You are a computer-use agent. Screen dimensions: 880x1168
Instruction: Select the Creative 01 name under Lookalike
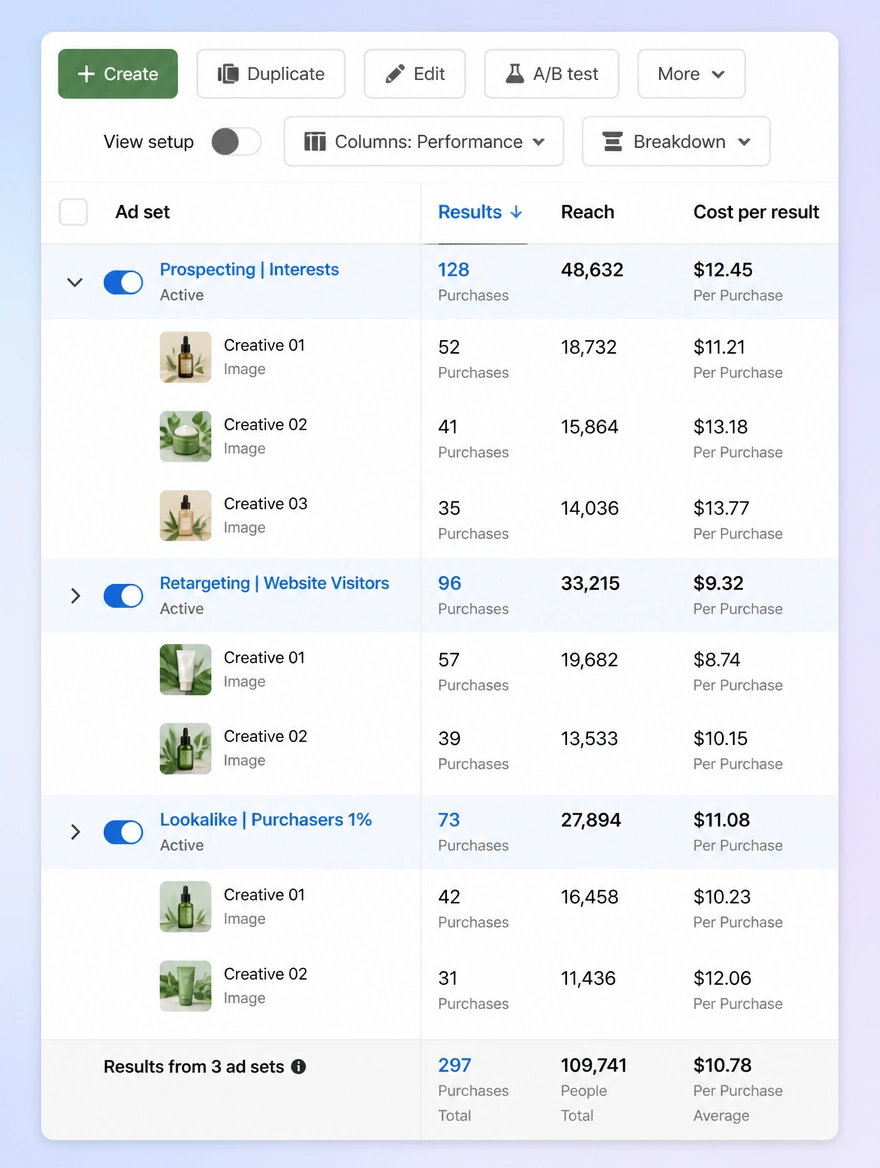(x=265, y=895)
